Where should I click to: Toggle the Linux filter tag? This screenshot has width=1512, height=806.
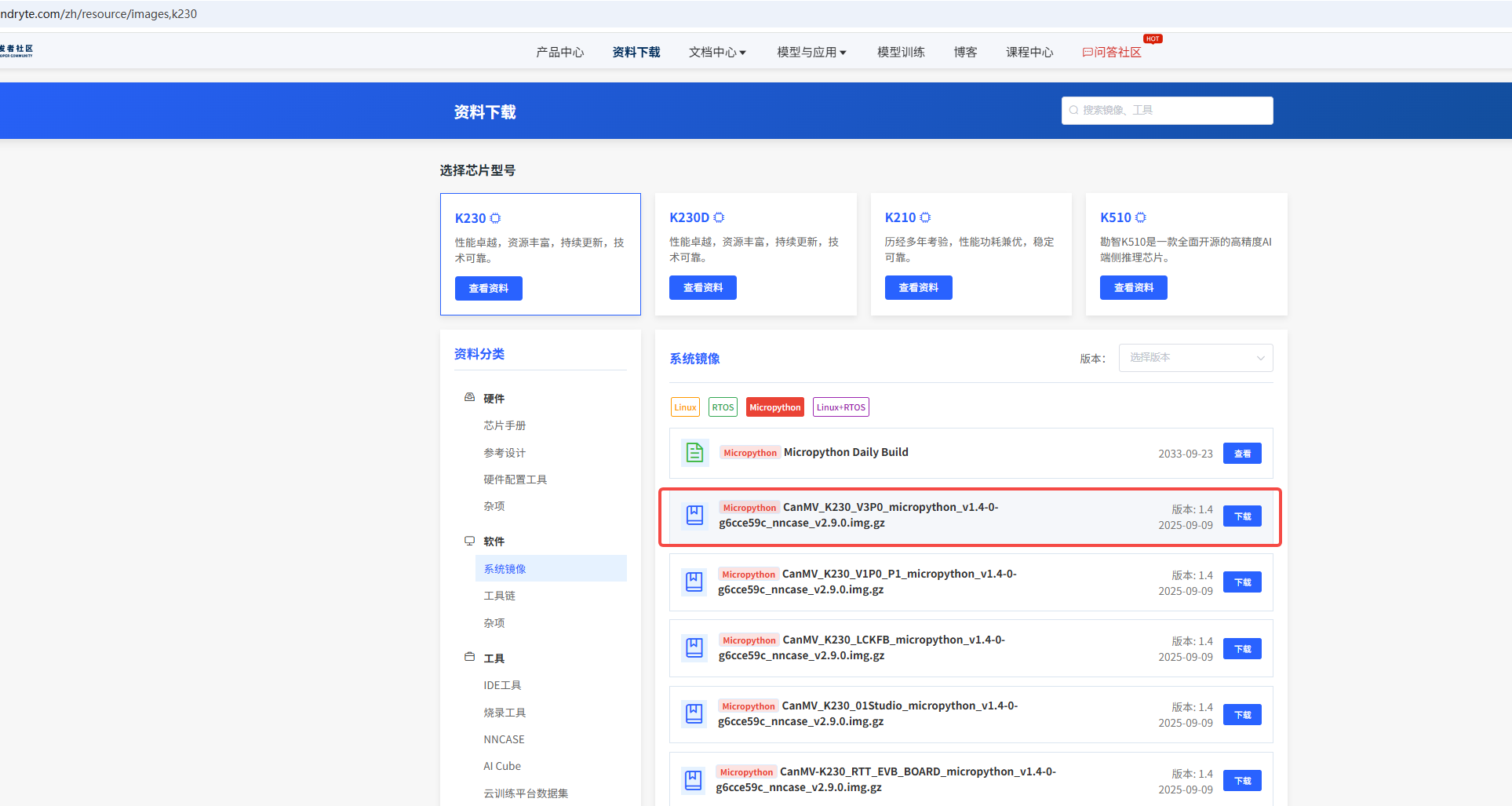(685, 407)
